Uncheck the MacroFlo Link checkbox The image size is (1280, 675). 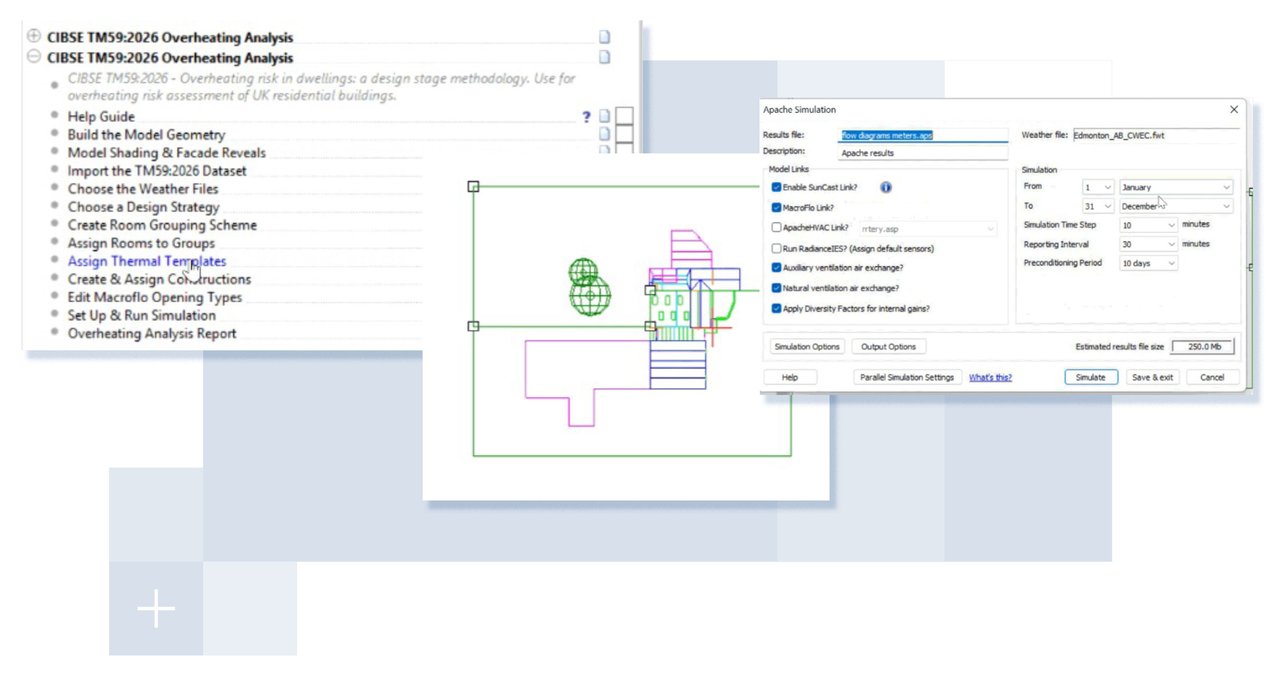(x=777, y=208)
